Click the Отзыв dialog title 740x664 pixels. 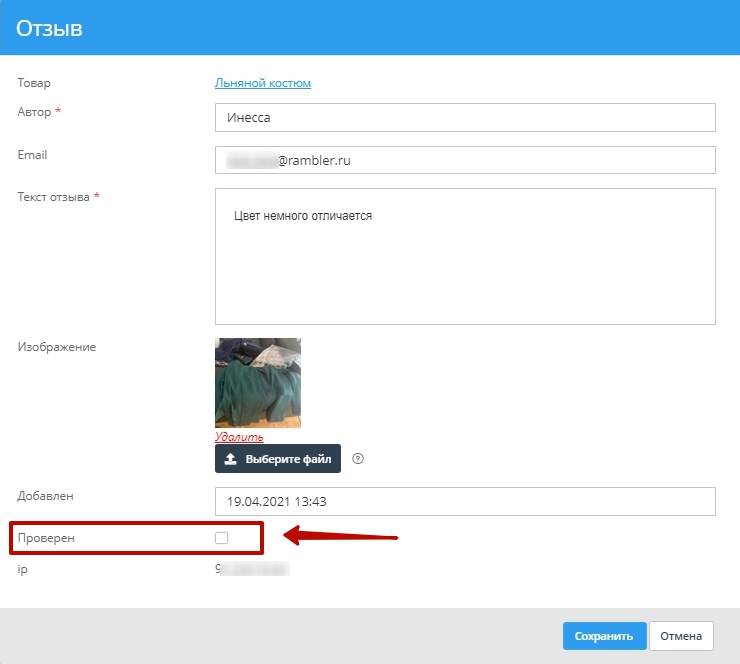(50, 28)
